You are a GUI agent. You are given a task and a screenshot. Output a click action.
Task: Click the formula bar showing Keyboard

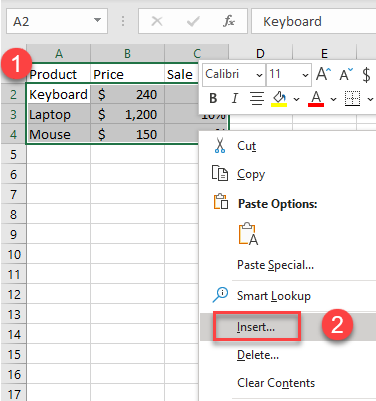click(313, 22)
